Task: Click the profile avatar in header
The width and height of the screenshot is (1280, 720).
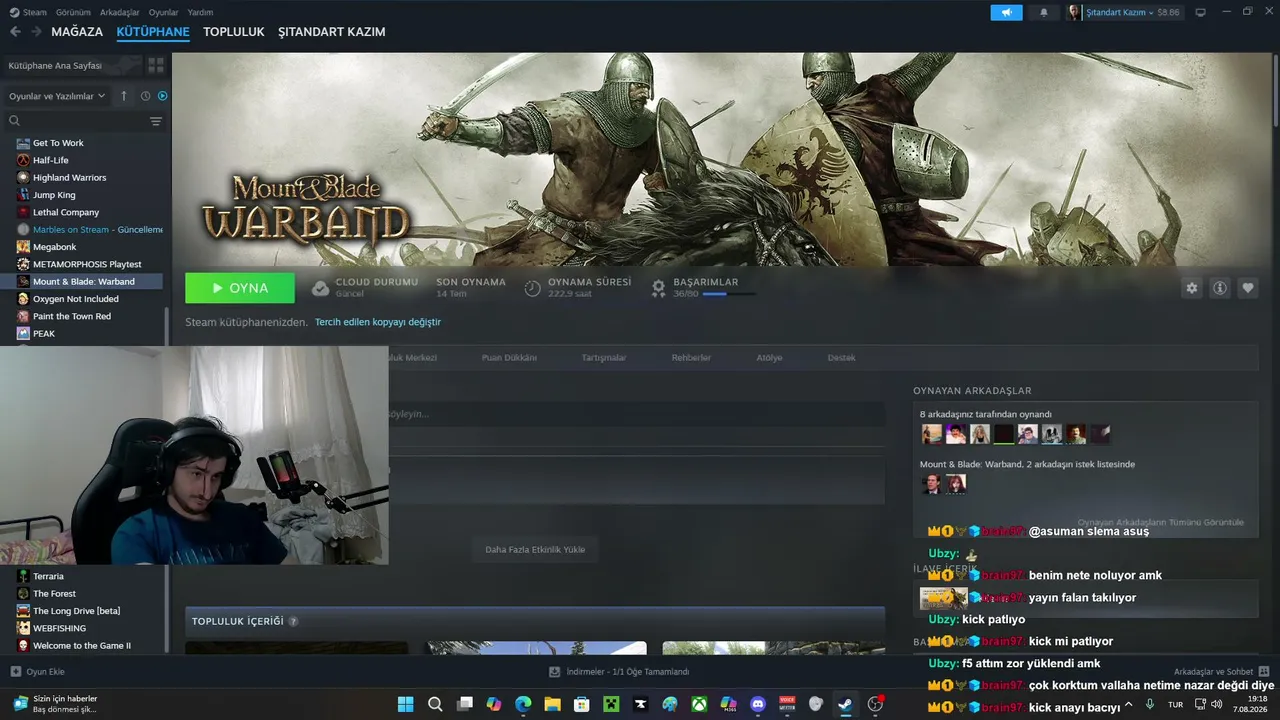Action: click(1074, 12)
